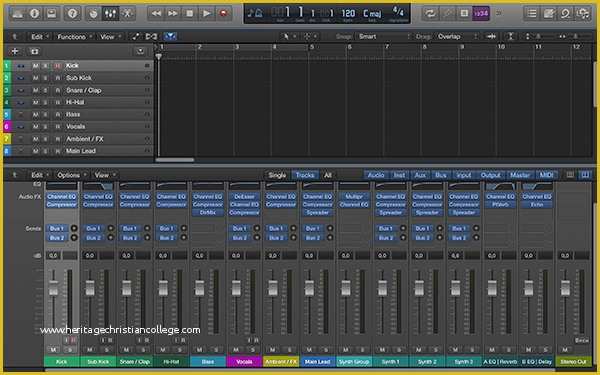Click the Play transport button
600x375 pixels.
coord(207,14)
